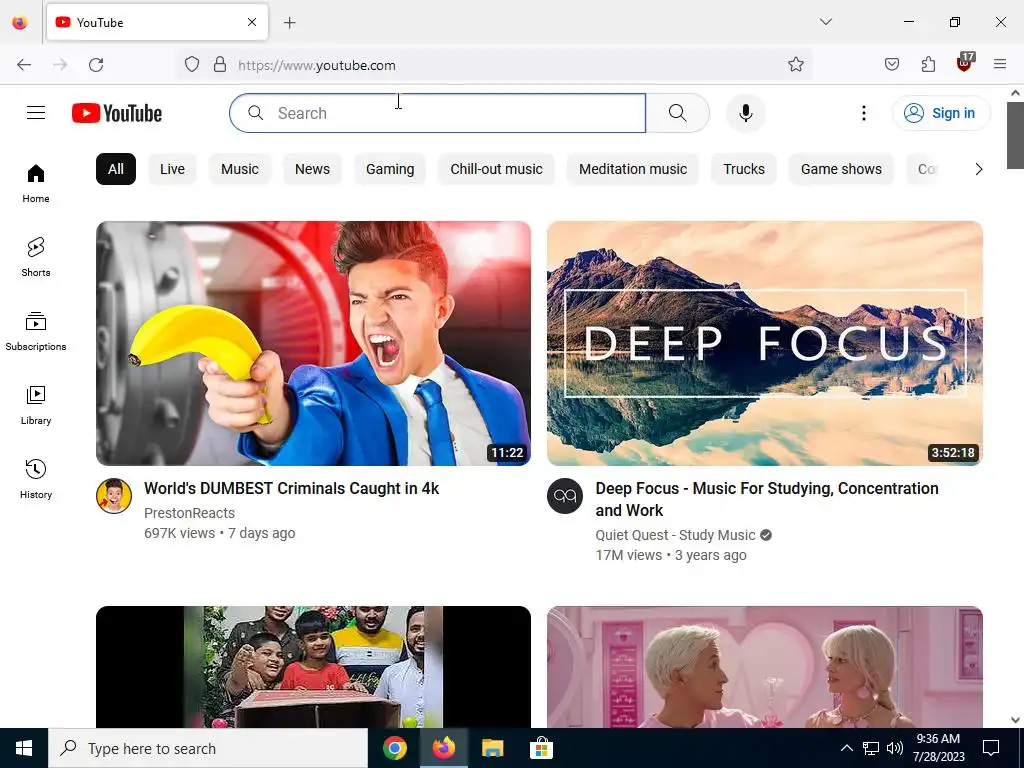The height and width of the screenshot is (768, 1024).
Task: Select the Live filter chip
Action: [x=172, y=169]
